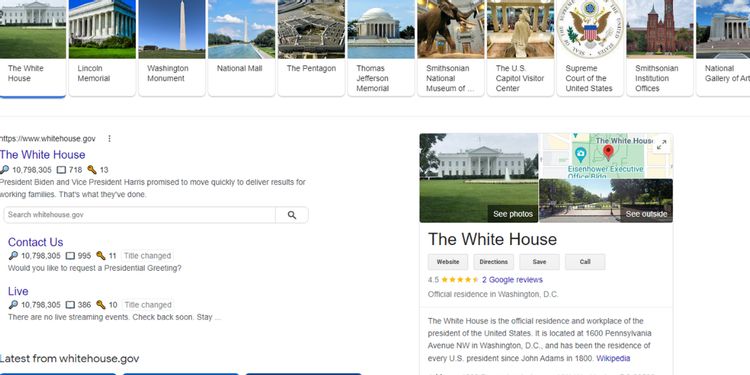Click the Call button
Screen dimensions: 750x375
tap(585, 262)
